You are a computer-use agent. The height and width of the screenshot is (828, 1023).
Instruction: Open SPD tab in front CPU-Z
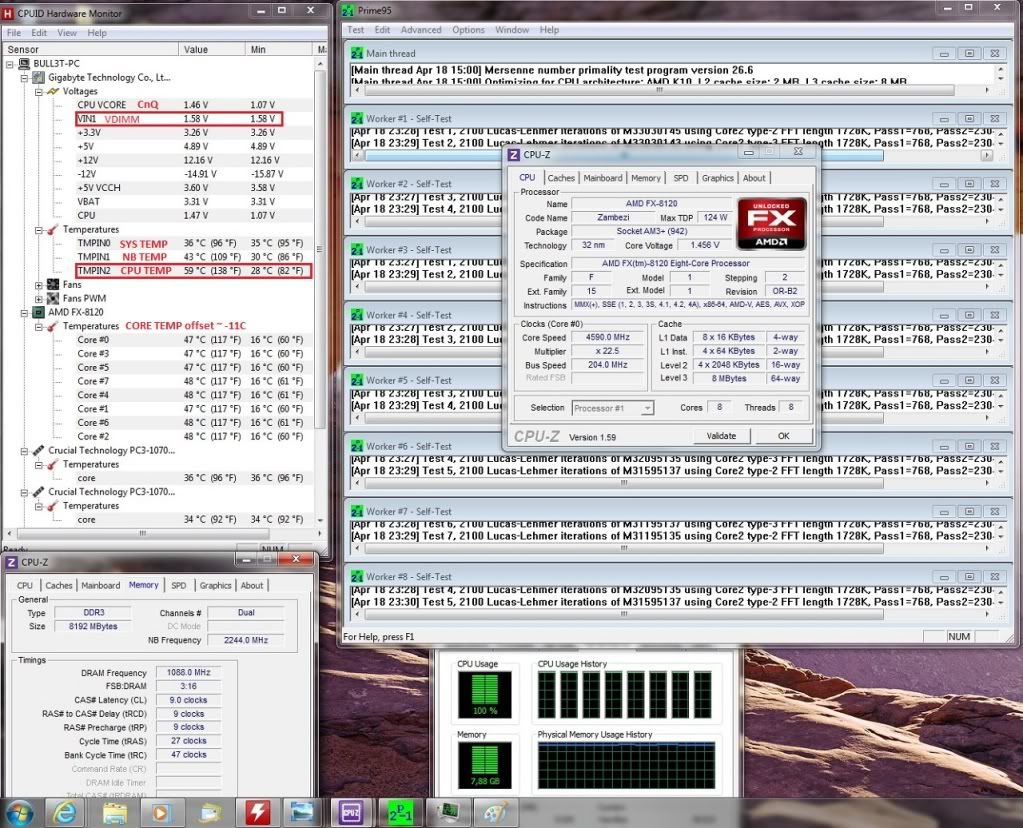pyautogui.click(x=680, y=178)
